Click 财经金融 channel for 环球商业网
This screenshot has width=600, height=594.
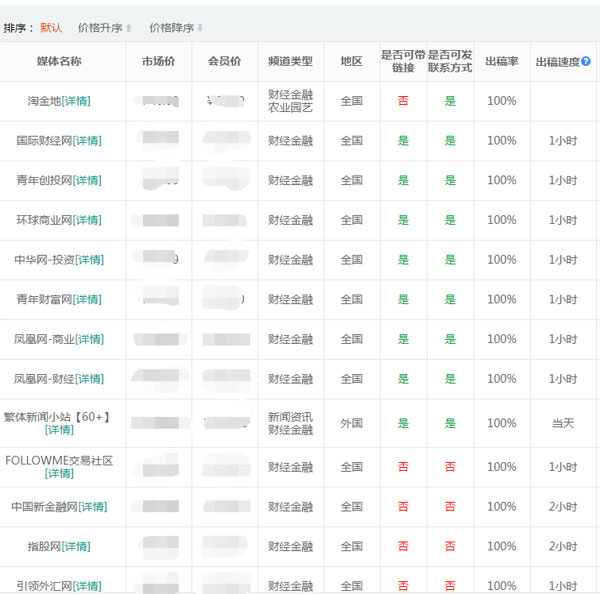tap(290, 220)
